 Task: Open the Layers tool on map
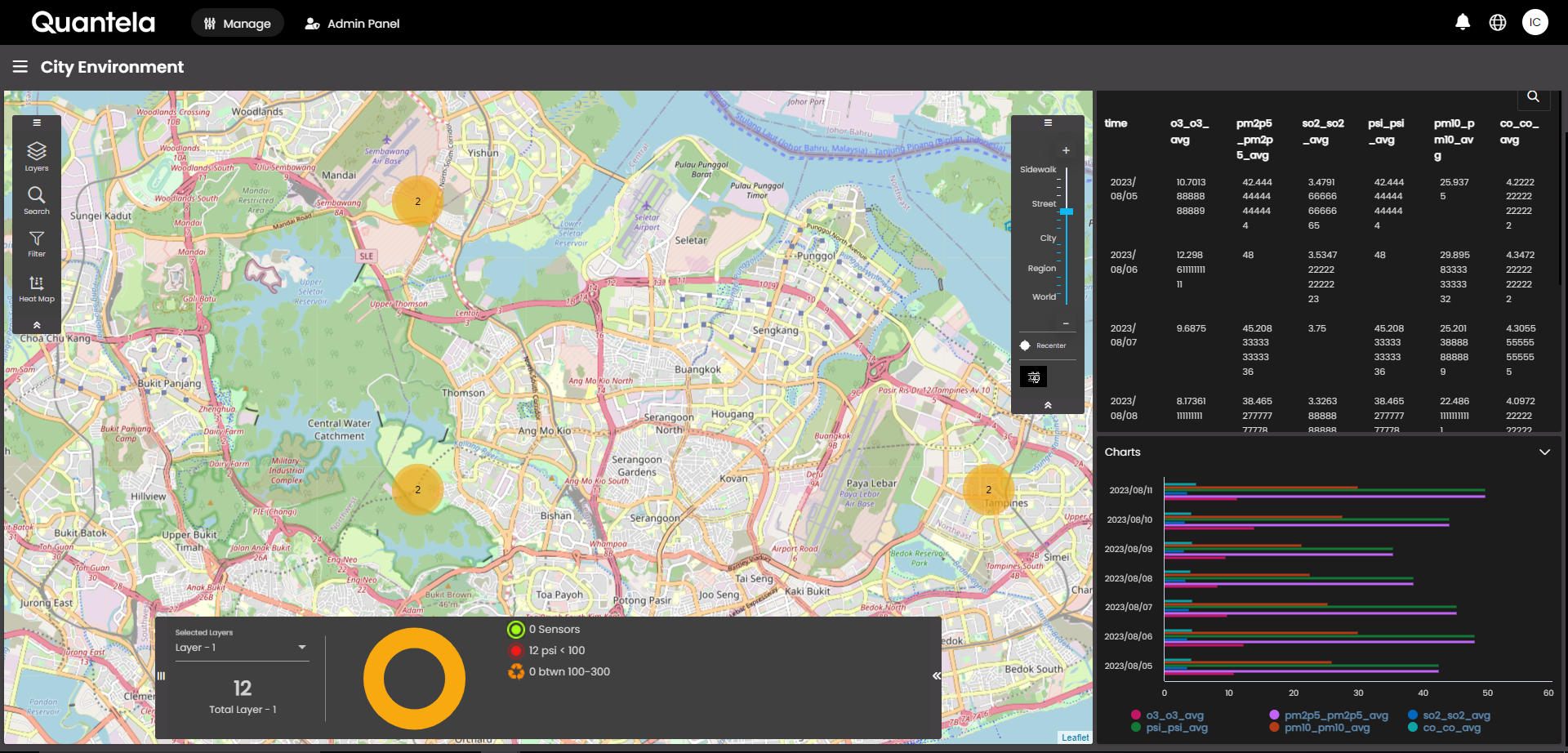(37, 157)
